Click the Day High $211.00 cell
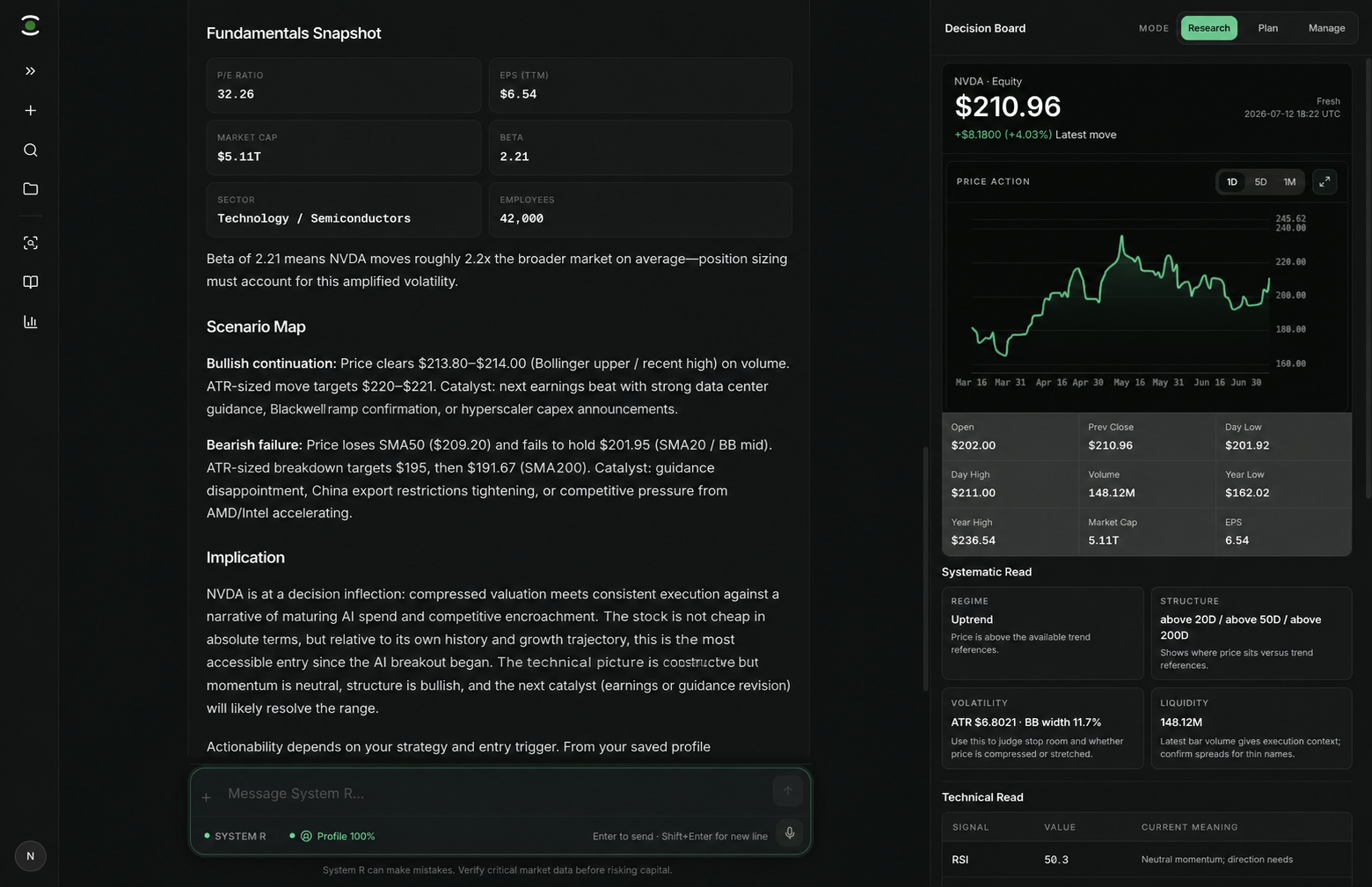 [1011, 485]
